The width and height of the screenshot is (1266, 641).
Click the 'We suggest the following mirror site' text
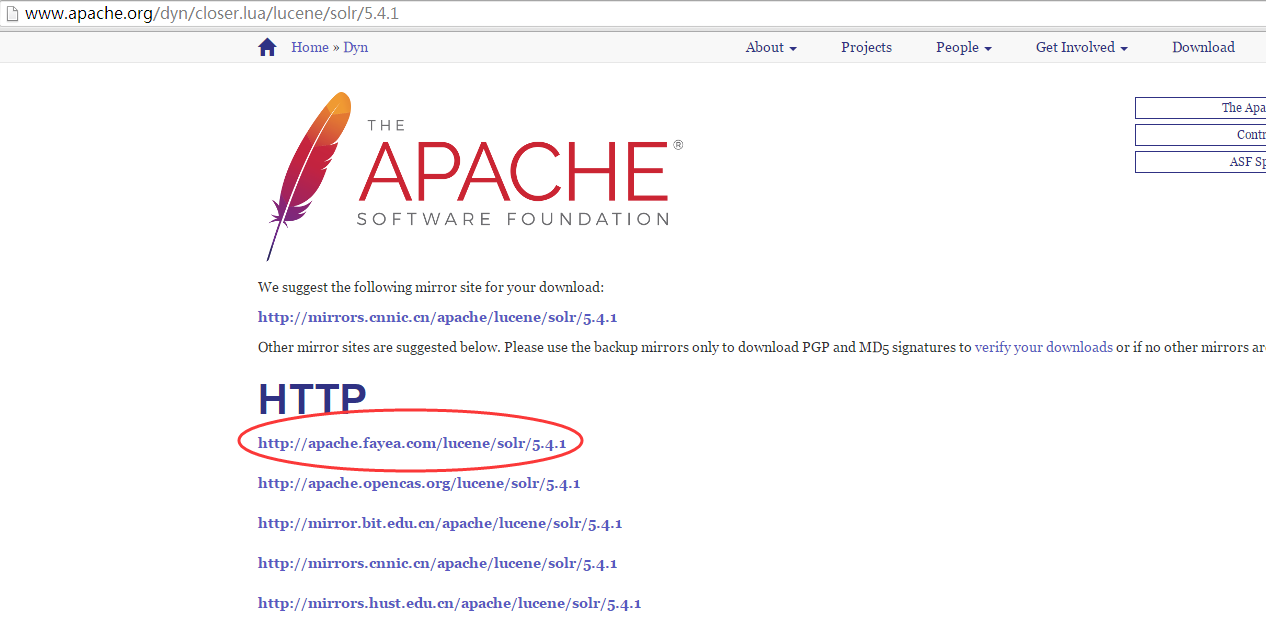(431, 287)
